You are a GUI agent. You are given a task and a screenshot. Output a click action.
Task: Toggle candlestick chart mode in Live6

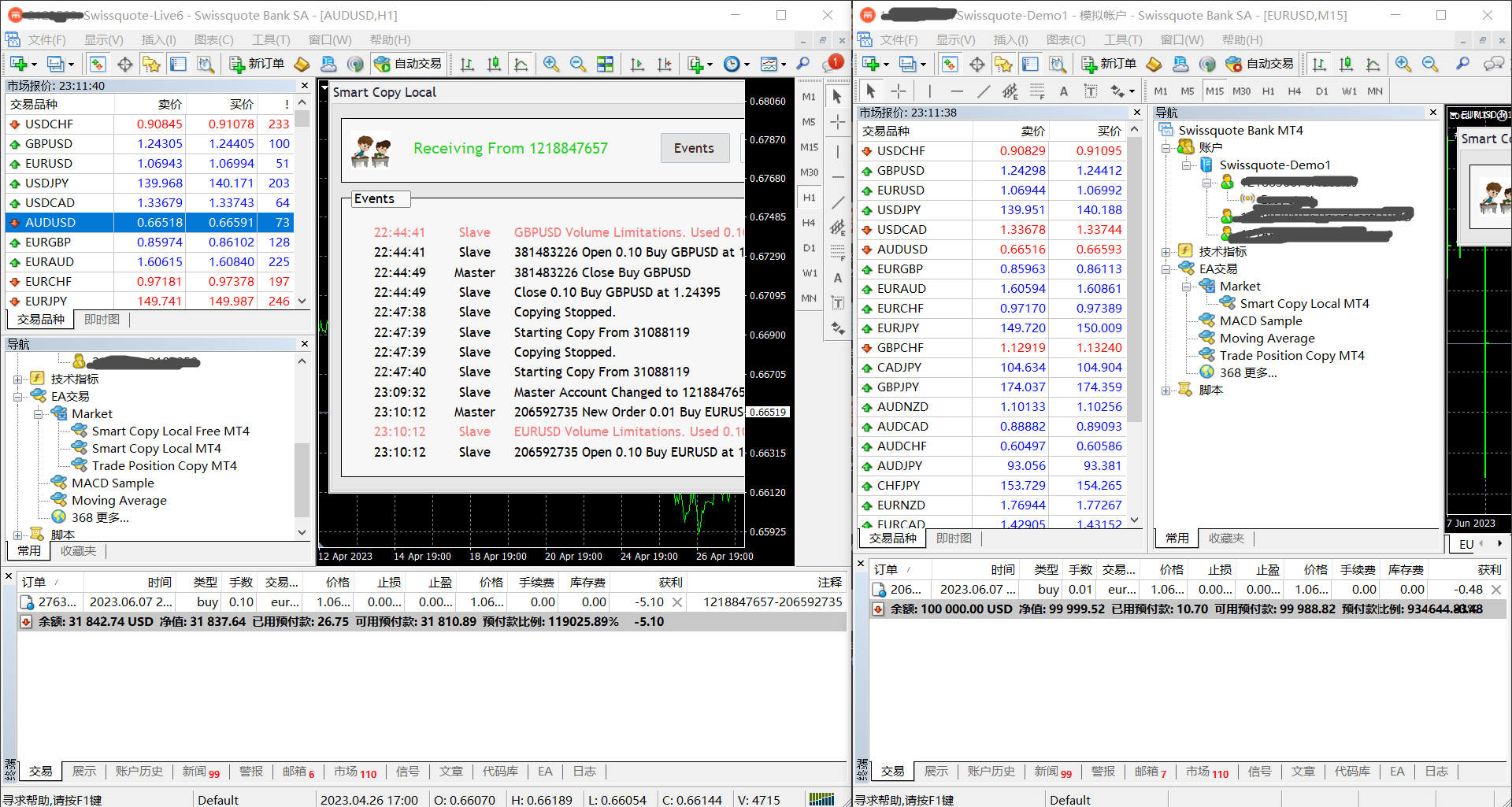(494, 64)
